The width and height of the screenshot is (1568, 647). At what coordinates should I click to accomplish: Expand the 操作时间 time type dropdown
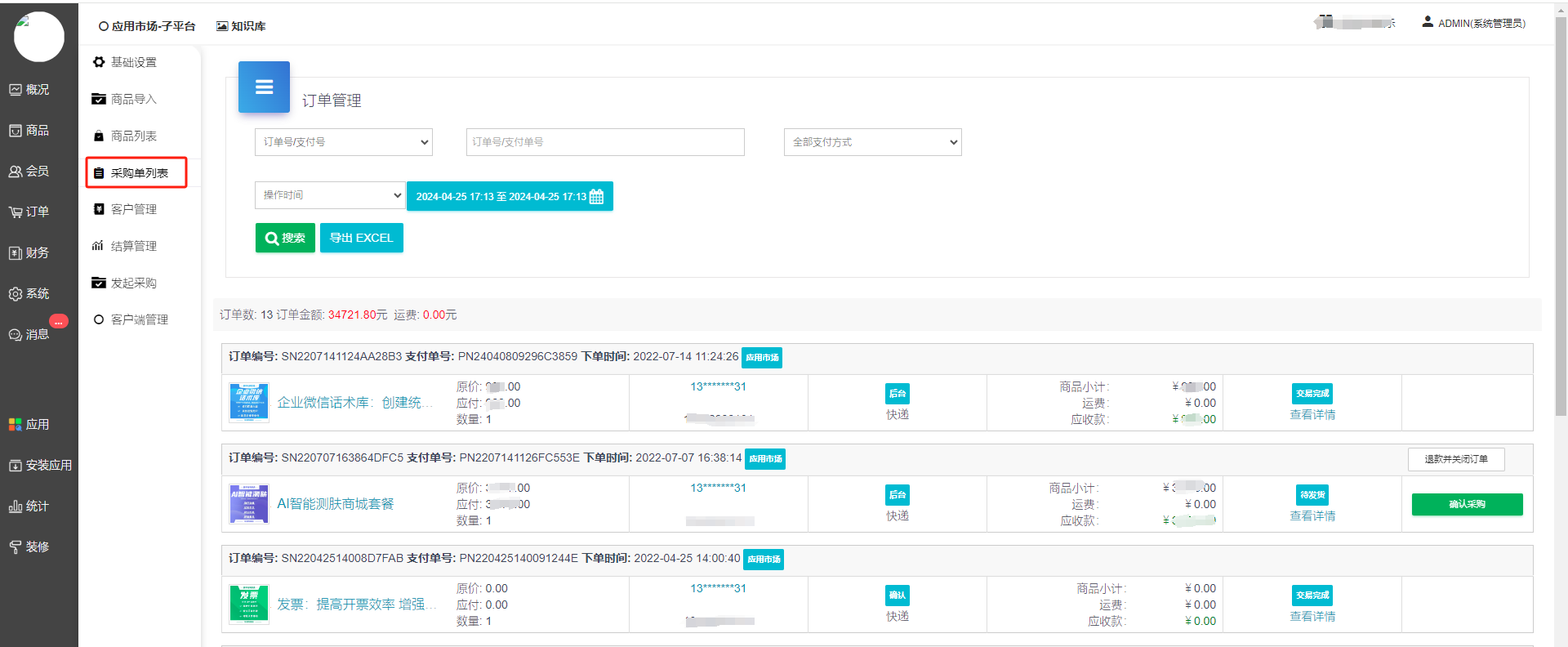(329, 195)
